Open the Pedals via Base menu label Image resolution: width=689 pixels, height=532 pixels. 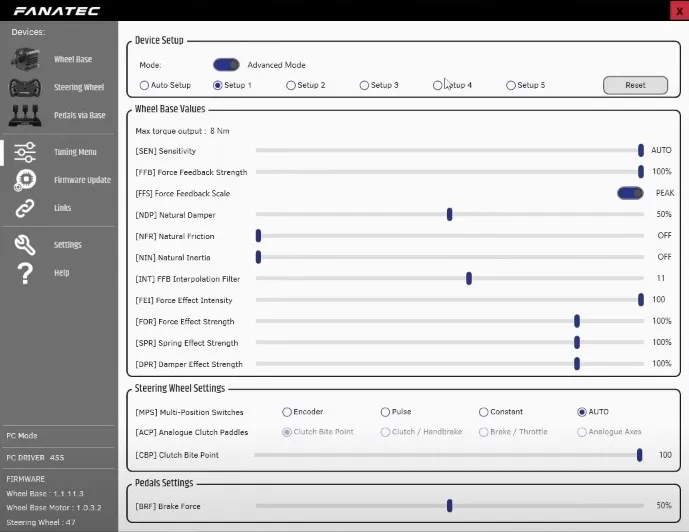tap(80, 116)
